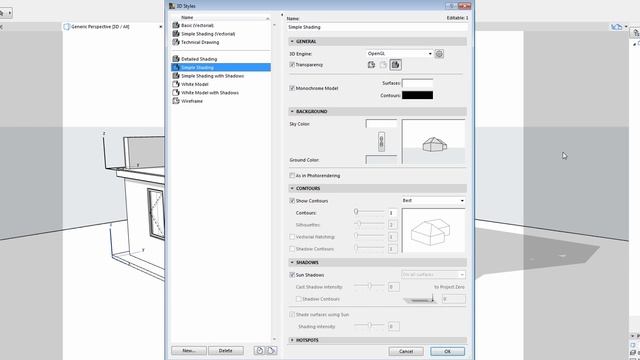Click the Delete button
Screen dimensions: 640x360
226,351
